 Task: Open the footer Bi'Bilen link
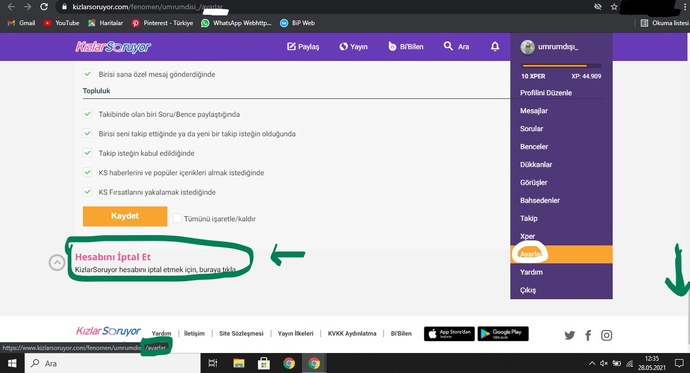(x=401, y=333)
